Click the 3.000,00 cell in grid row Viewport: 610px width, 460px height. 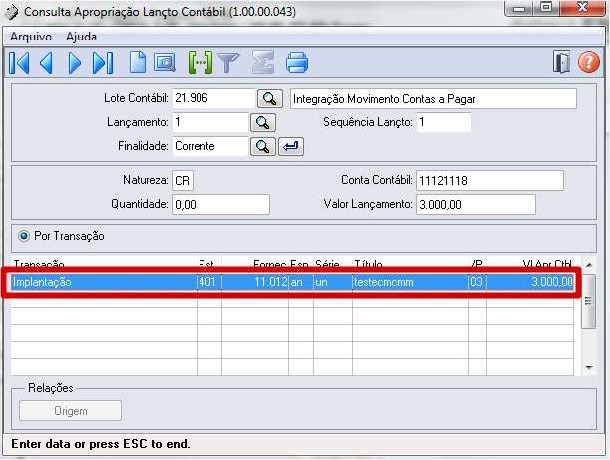tap(530, 282)
